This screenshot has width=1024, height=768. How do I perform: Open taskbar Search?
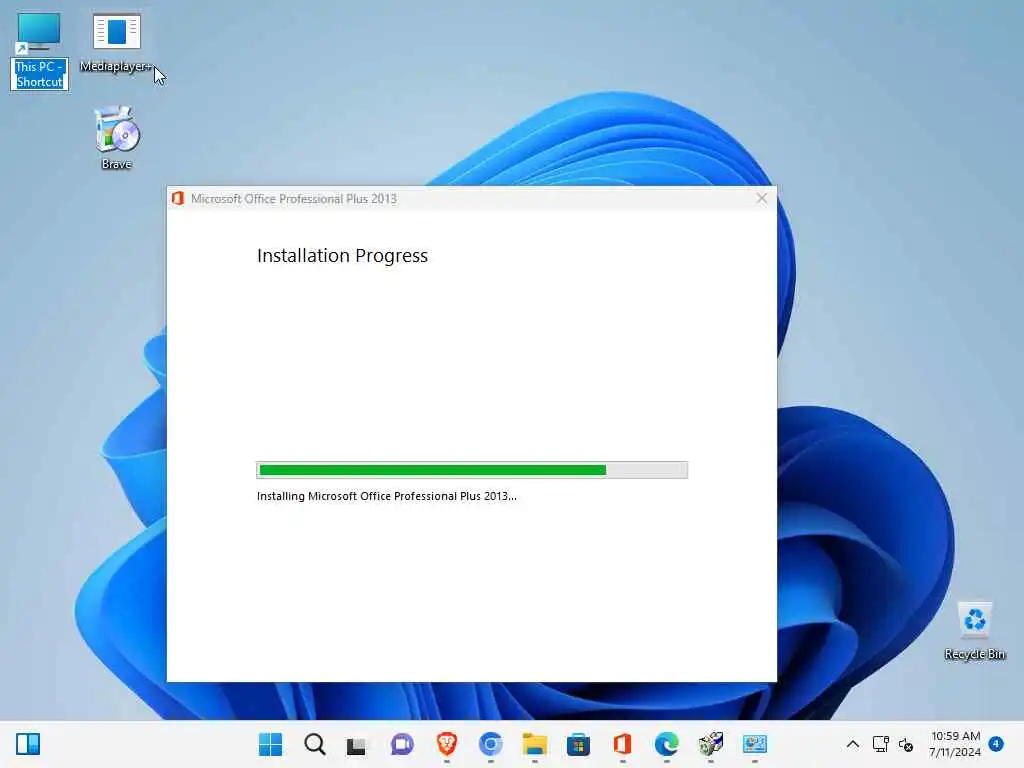[x=315, y=744]
